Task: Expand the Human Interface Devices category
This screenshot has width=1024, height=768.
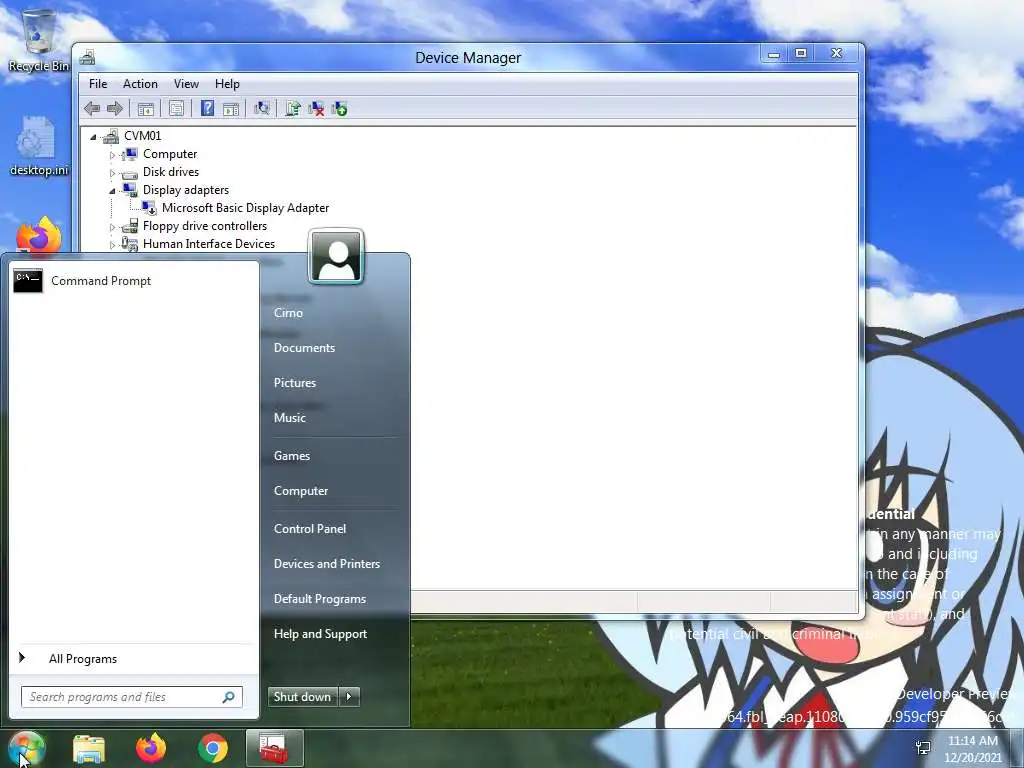Action: pyautogui.click(x=112, y=245)
